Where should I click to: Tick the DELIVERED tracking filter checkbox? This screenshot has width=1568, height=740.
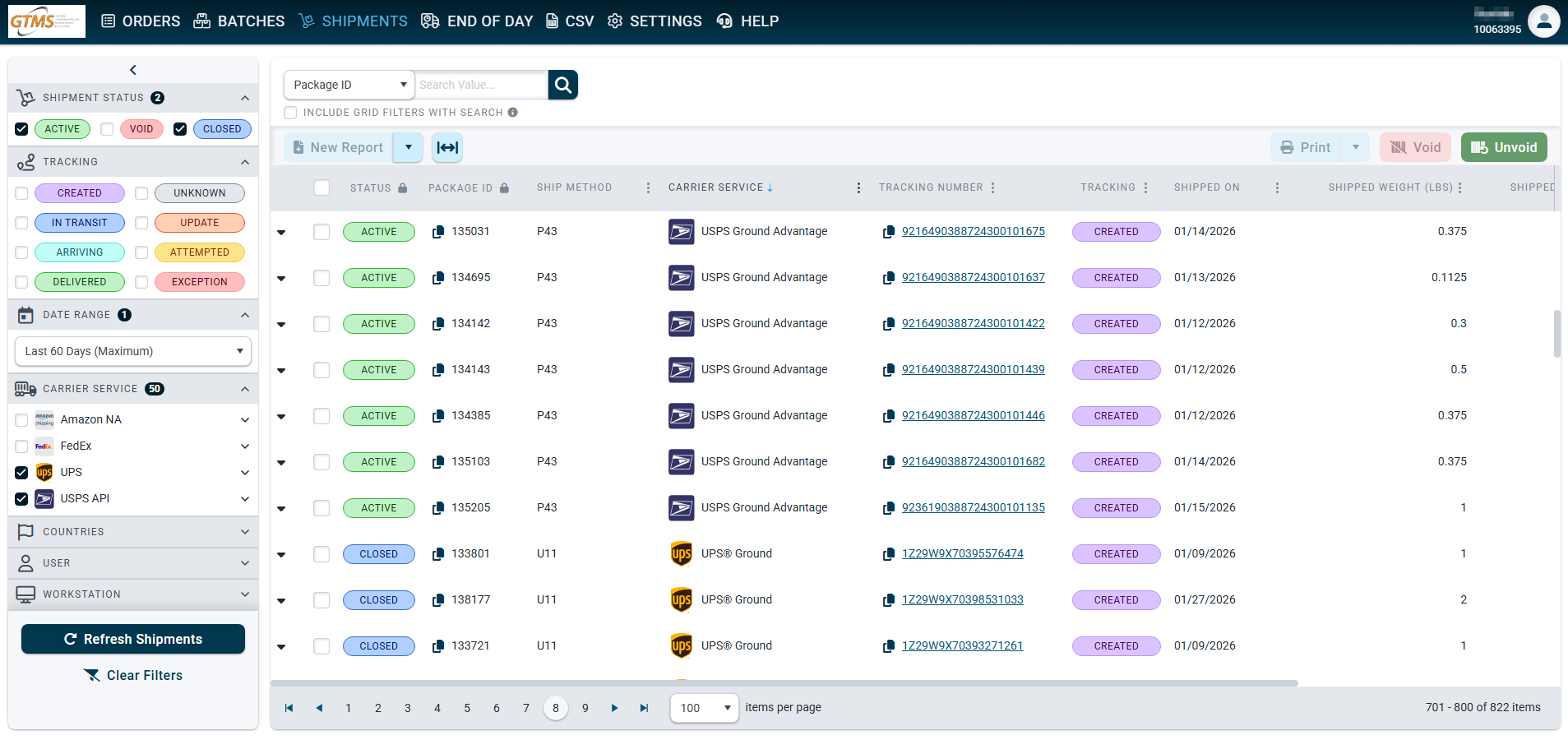click(22, 282)
